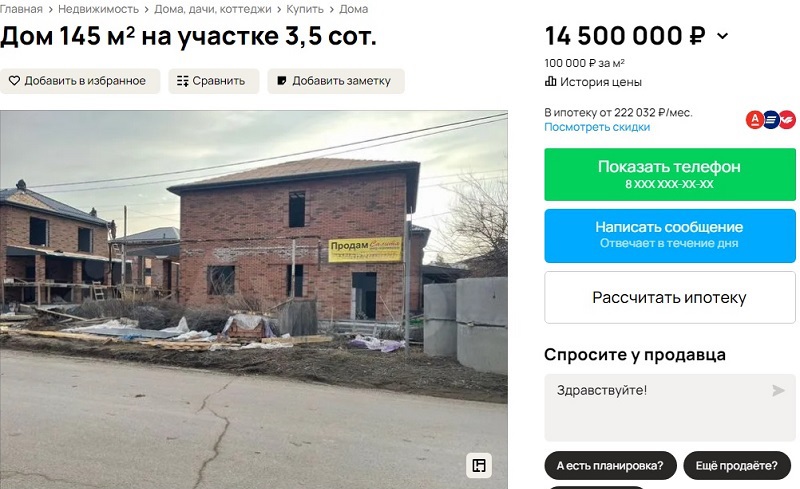The image size is (800, 489).
Task: Click the send arrow in the message box
Action: click(x=778, y=390)
